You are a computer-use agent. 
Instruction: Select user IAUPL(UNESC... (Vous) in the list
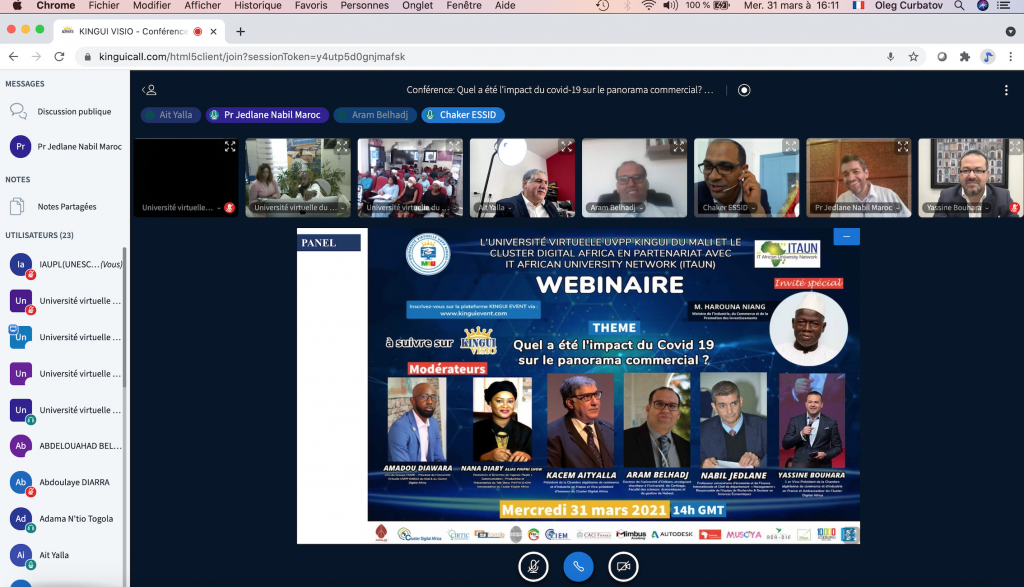tap(64, 264)
